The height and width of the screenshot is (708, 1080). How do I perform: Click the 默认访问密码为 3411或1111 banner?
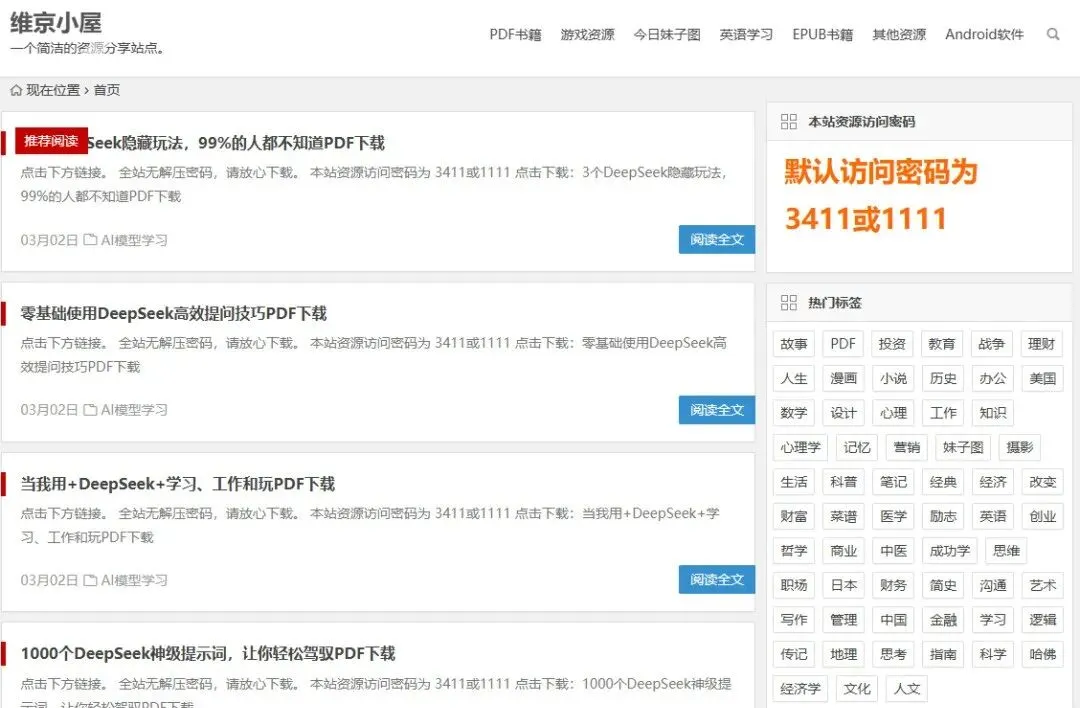(881, 196)
